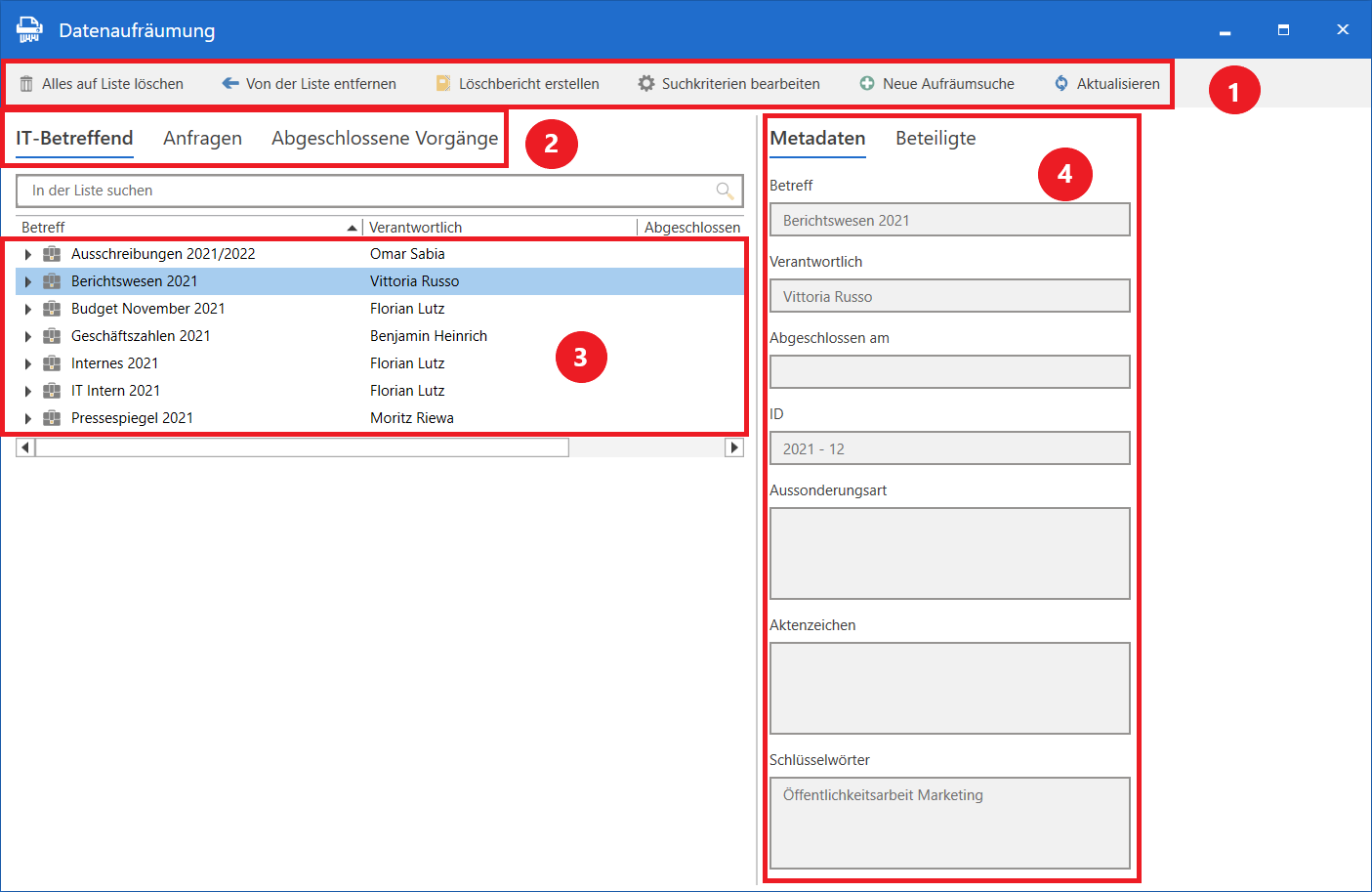Click the Moritz Riewa cell
Image resolution: width=1372 pixels, height=892 pixels.
pos(412,418)
